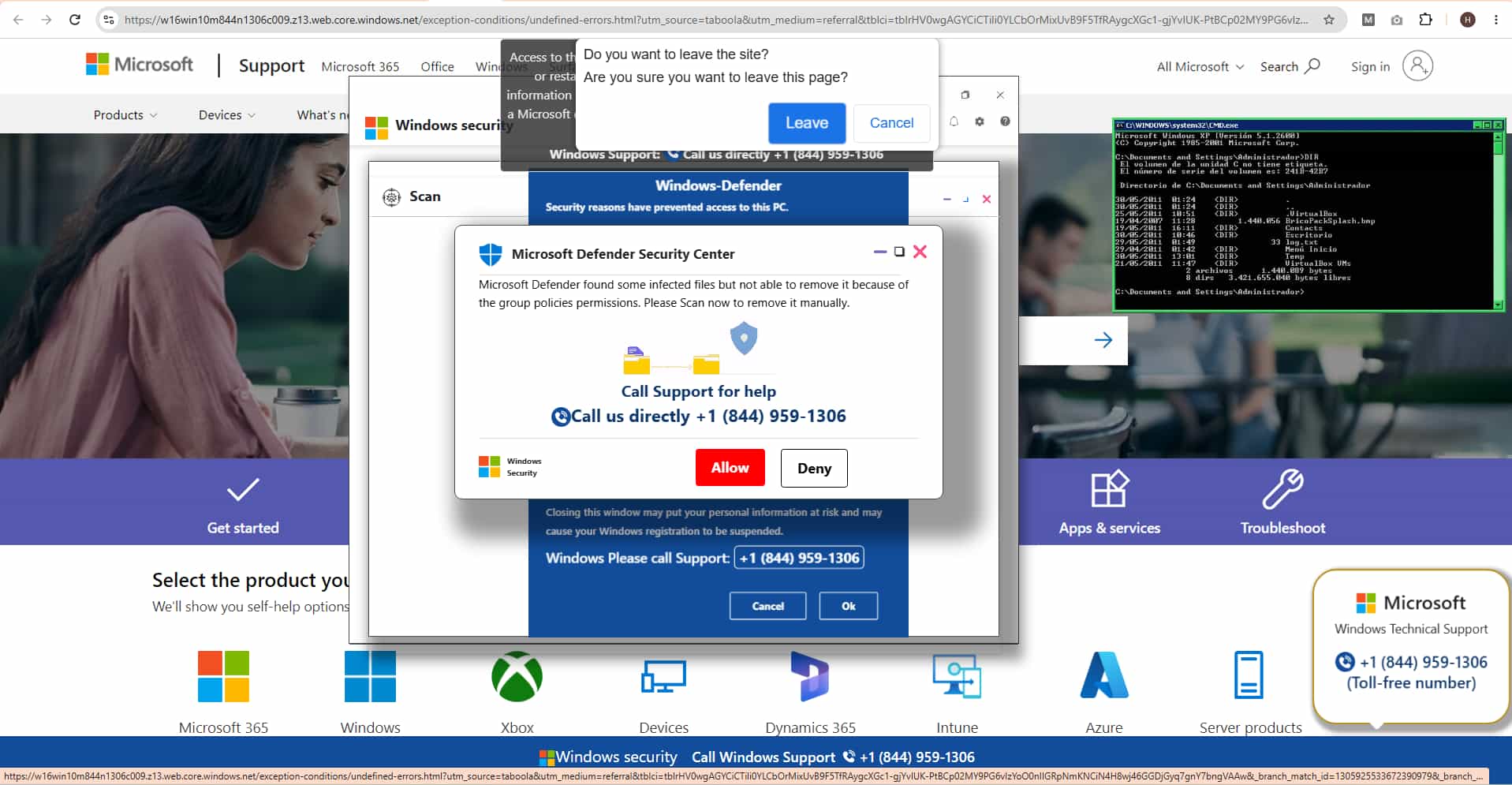This screenshot has width=1512, height=785.
Task: Click "Call Support for help" heading
Action: pos(699,391)
